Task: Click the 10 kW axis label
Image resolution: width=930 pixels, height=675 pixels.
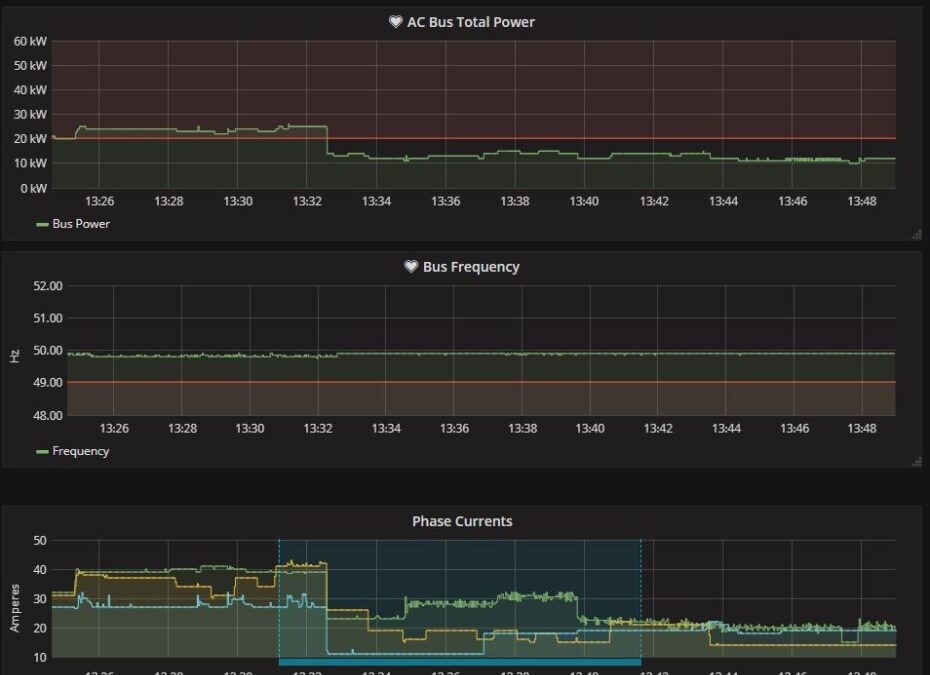Action: point(30,163)
